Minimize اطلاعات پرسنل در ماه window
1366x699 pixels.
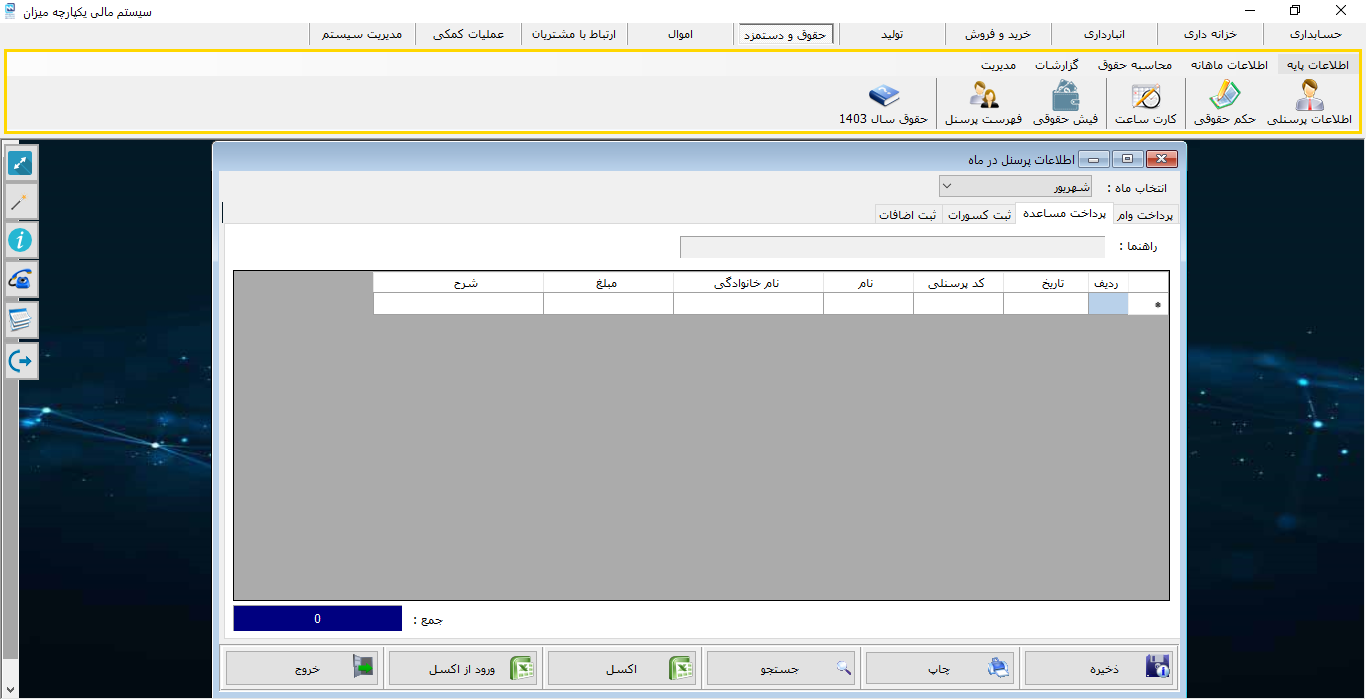(1096, 159)
